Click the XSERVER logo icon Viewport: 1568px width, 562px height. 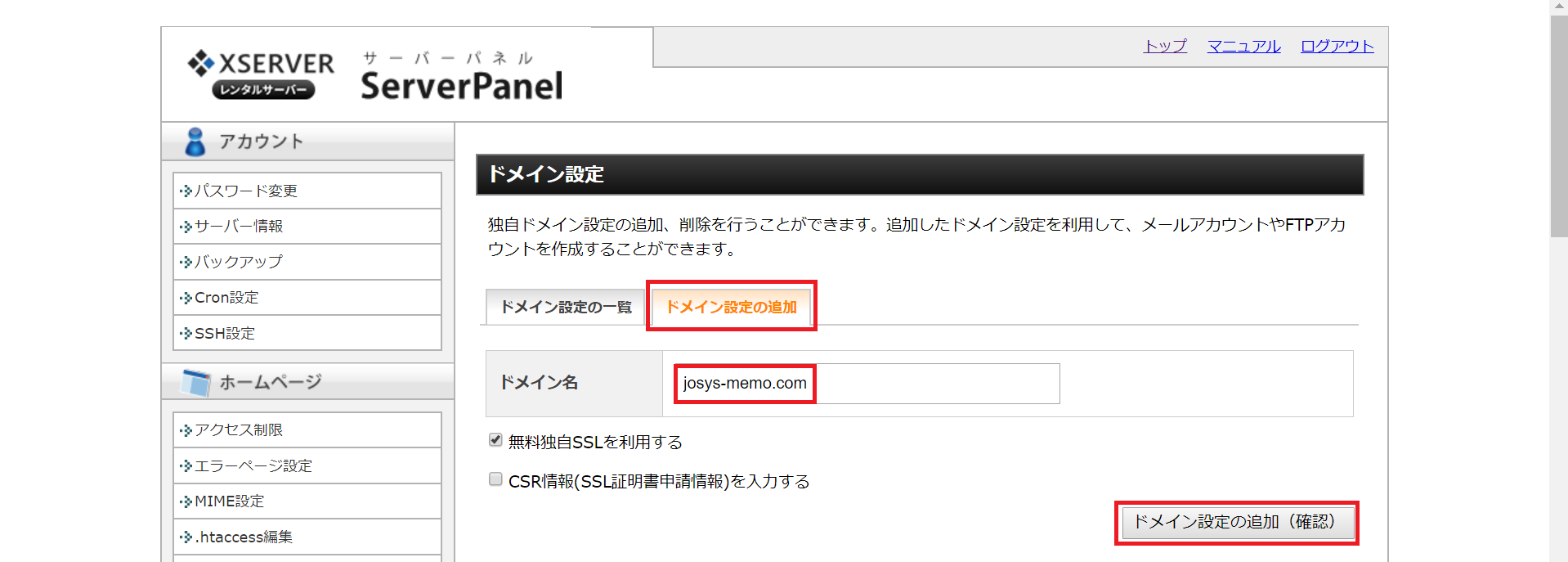(200, 63)
